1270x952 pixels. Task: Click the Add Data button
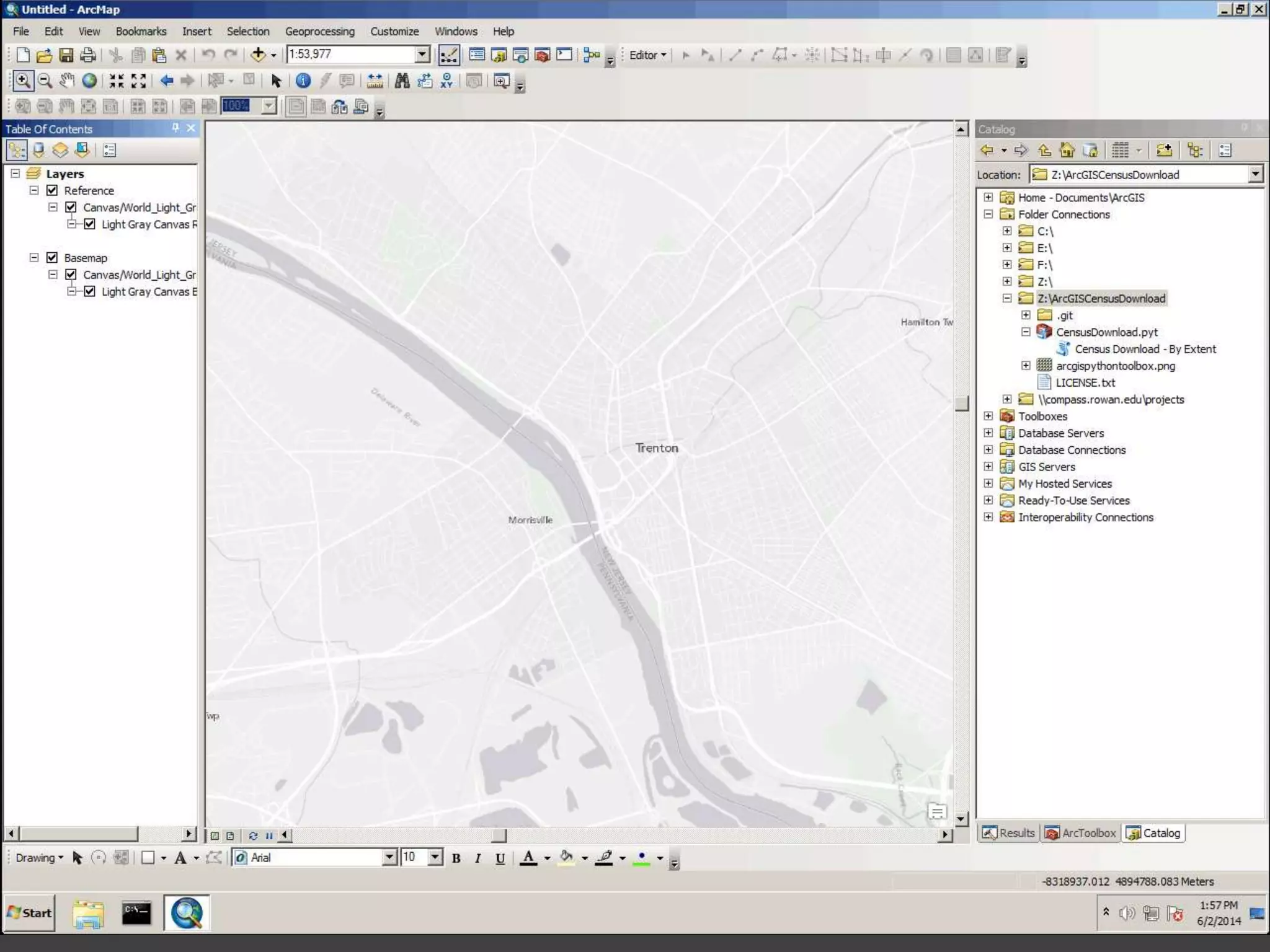[x=258, y=55]
